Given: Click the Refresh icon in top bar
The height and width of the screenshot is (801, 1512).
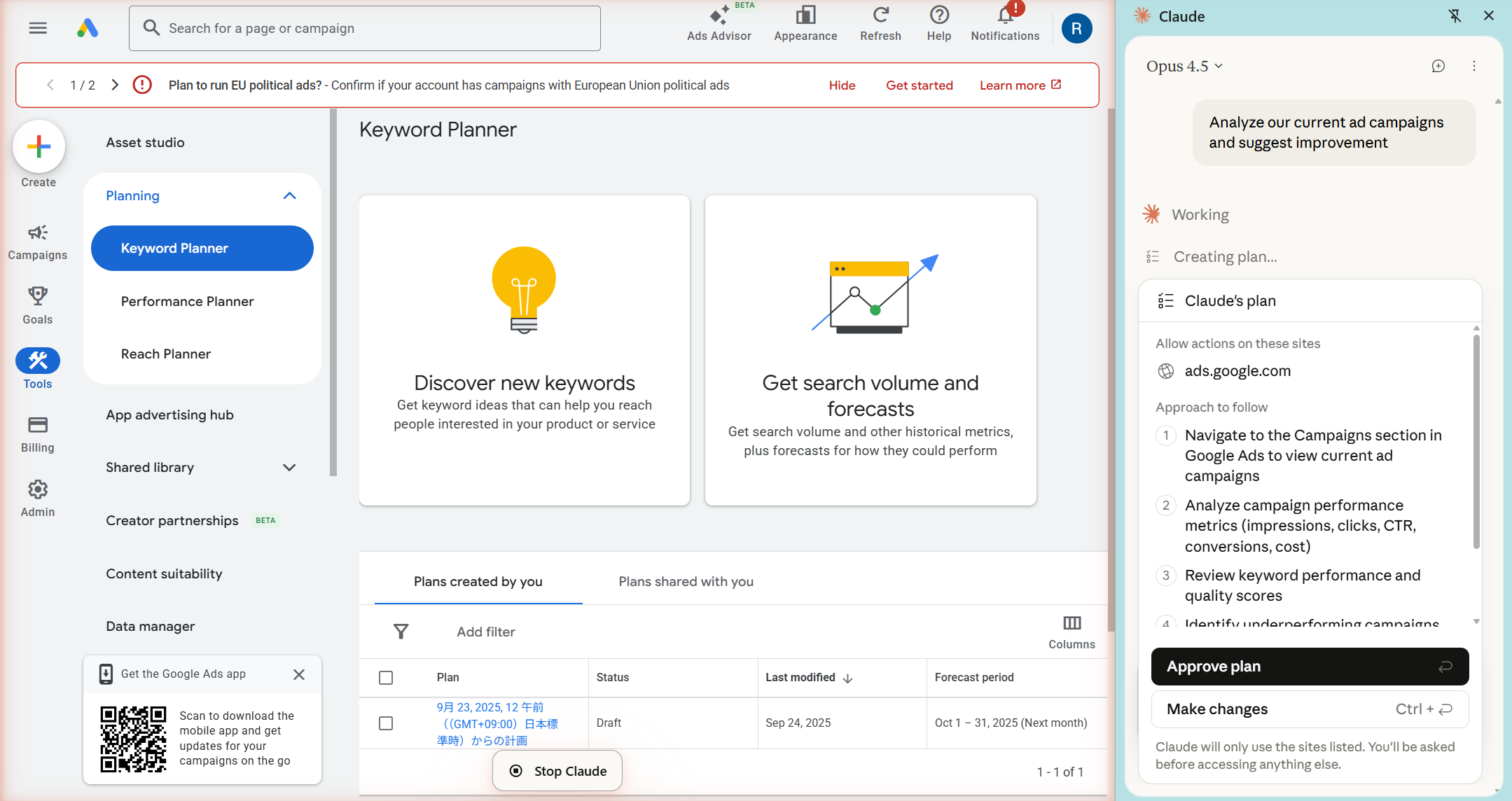Looking at the screenshot, I should tap(880, 15).
